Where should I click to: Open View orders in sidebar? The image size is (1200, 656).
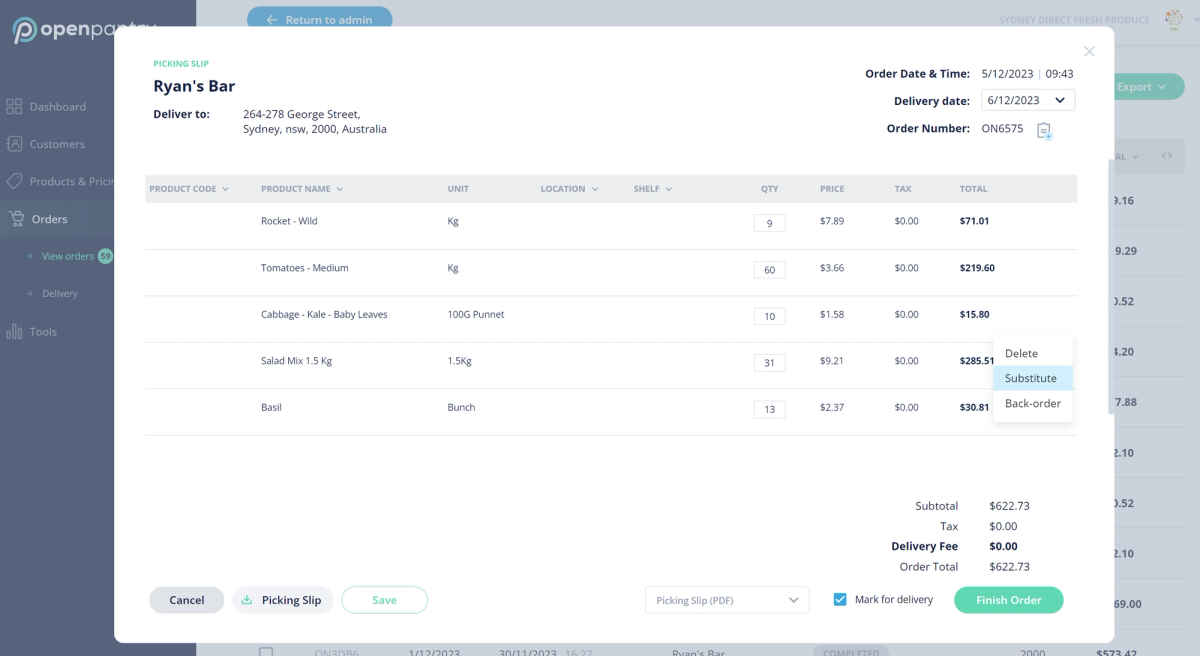coord(68,256)
